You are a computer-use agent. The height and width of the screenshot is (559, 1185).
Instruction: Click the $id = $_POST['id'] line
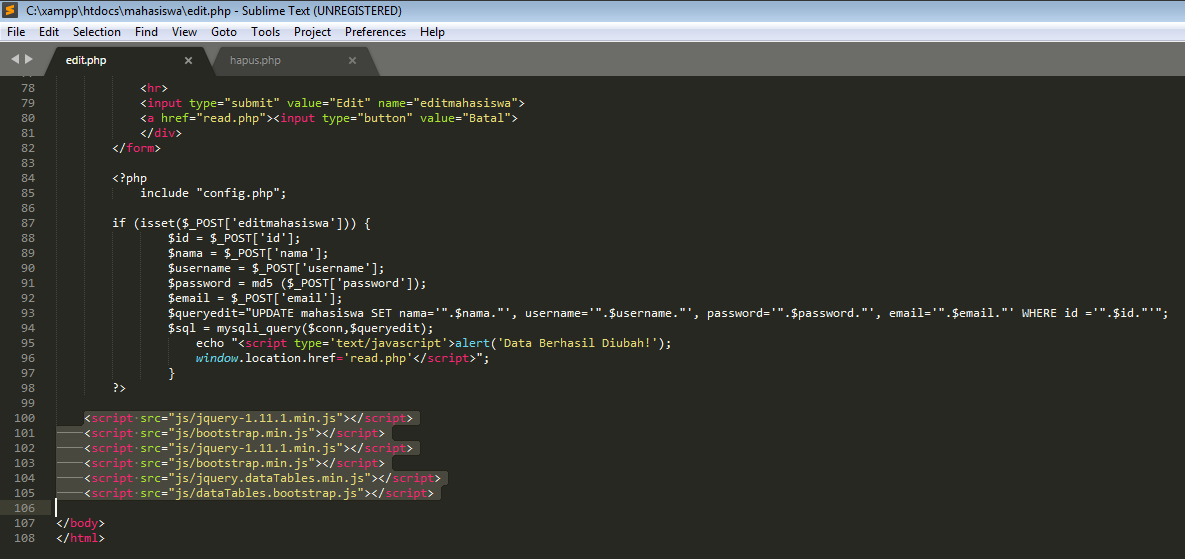click(234, 238)
